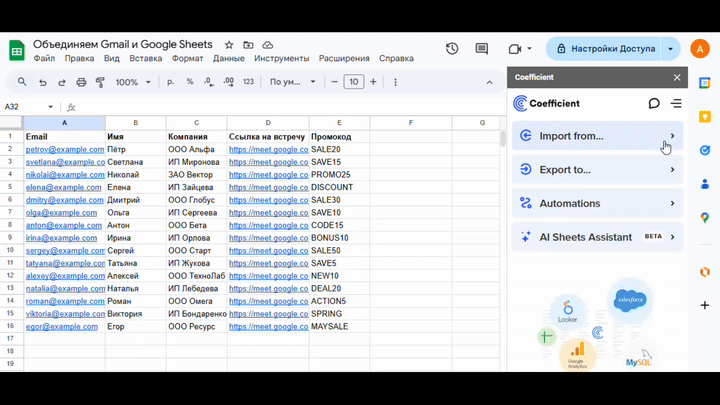Image resolution: width=720 pixels, height=405 pixels.
Task: Print the spreadsheet
Action: click(81, 82)
